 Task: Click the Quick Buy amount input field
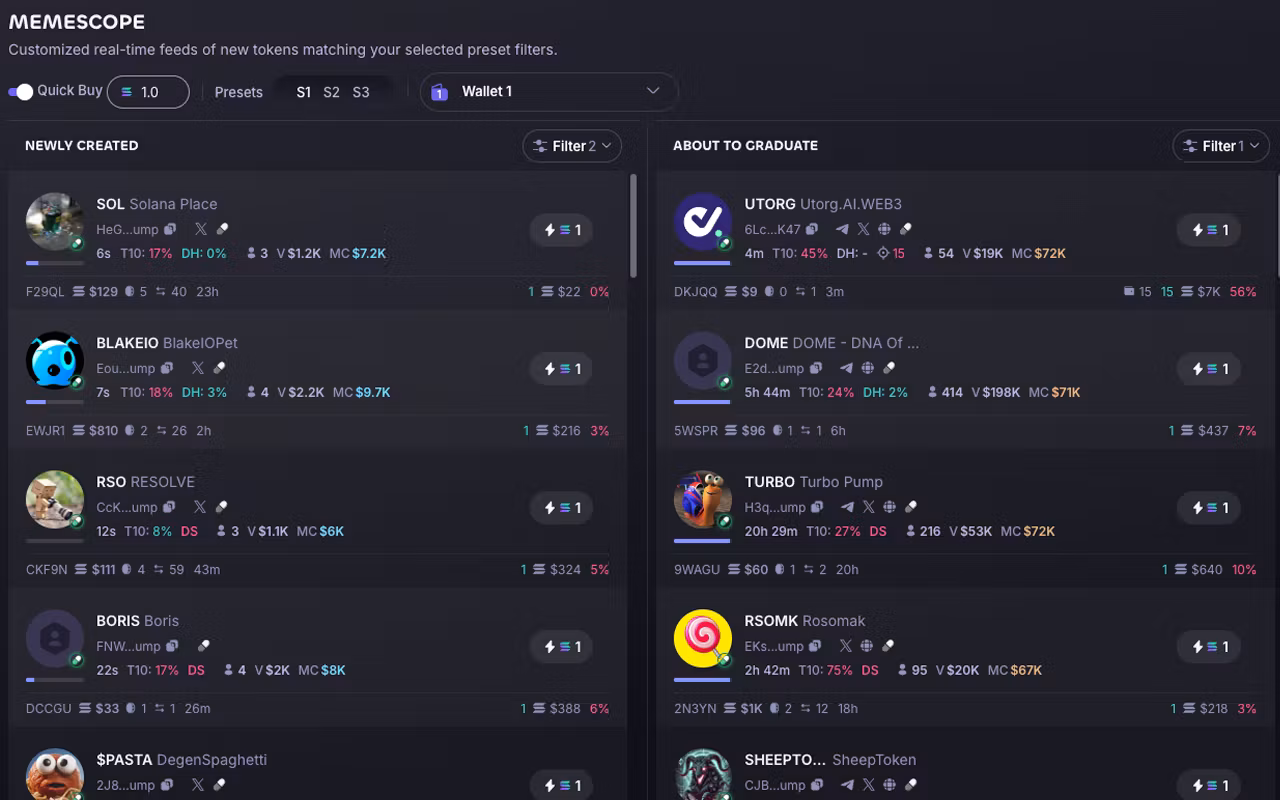point(148,92)
